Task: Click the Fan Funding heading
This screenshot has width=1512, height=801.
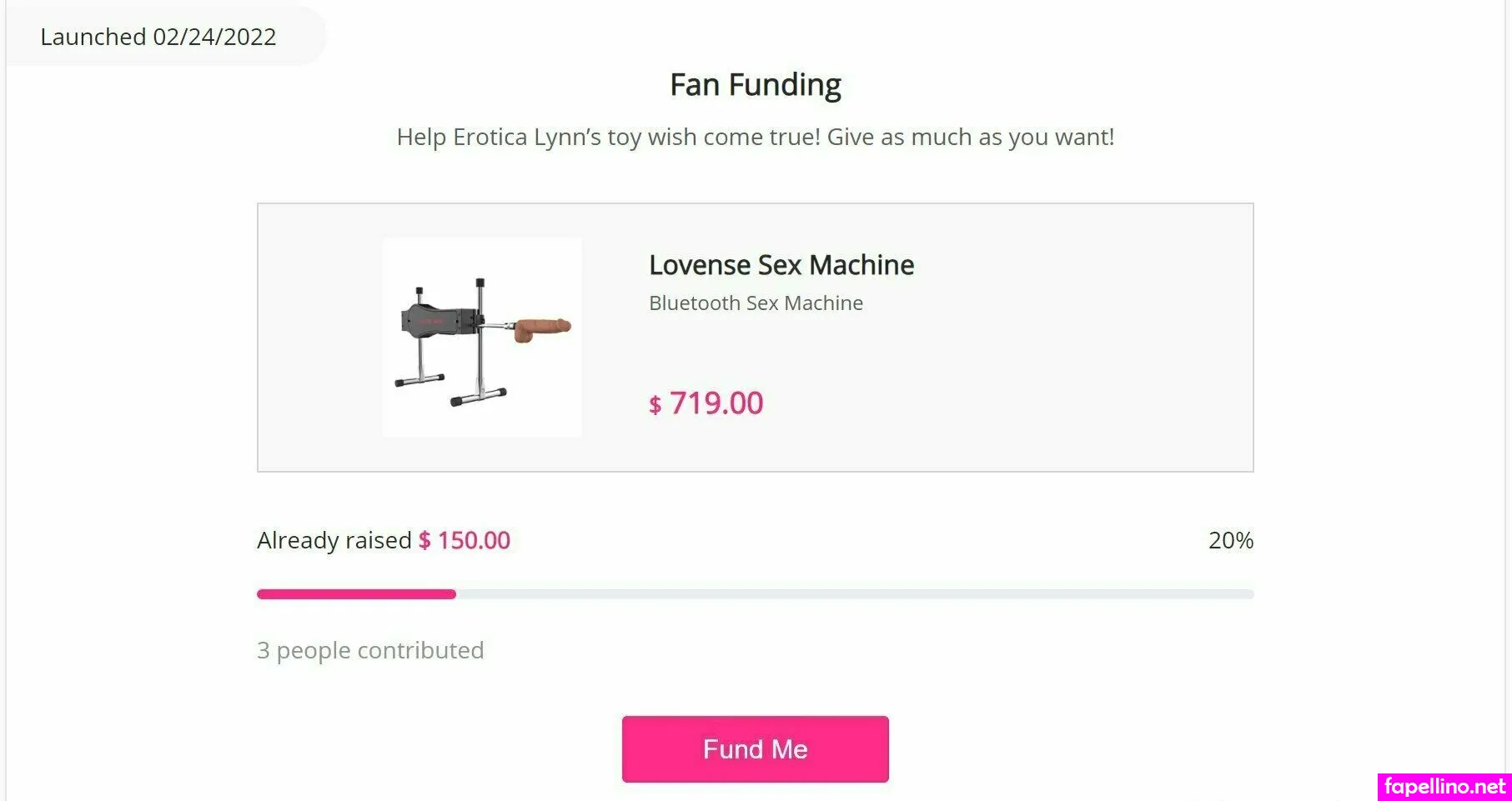Action: coord(756,85)
